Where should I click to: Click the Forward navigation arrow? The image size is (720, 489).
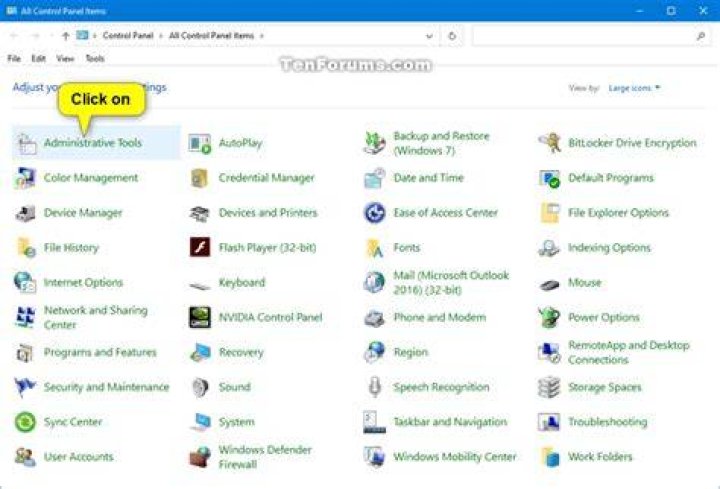(36, 36)
